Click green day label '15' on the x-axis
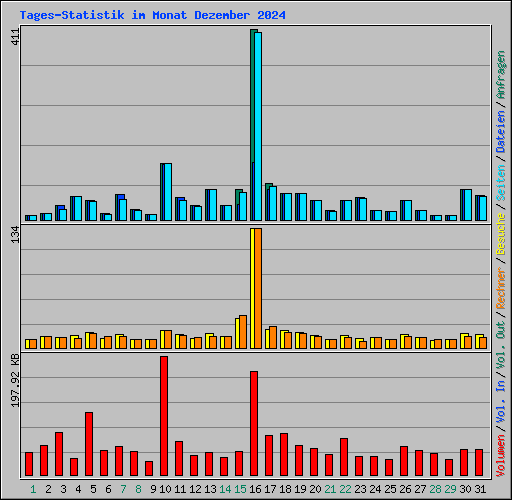This screenshot has width=512, height=500. coord(240,489)
